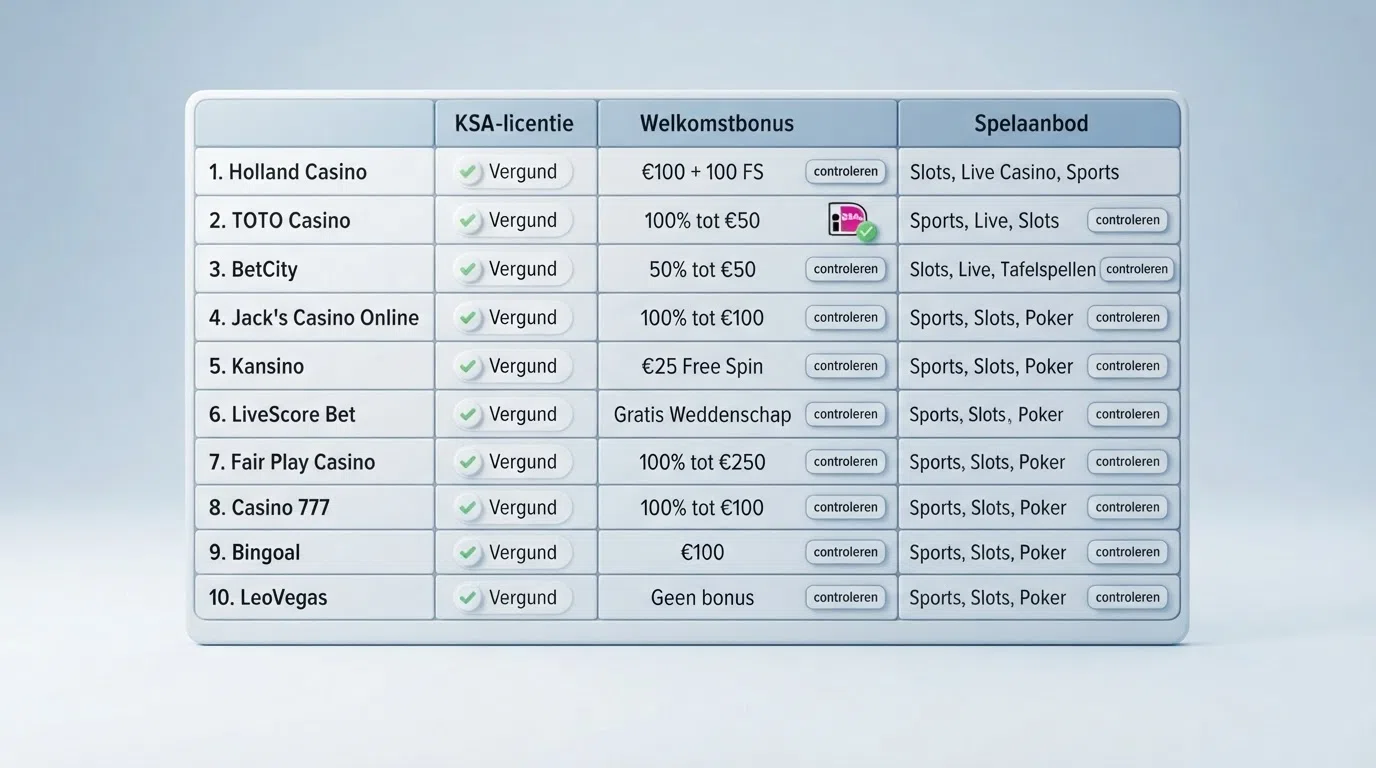Click the '100% tot €50' bonus text
The image size is (1376, 768).
[x=702, y=220]
